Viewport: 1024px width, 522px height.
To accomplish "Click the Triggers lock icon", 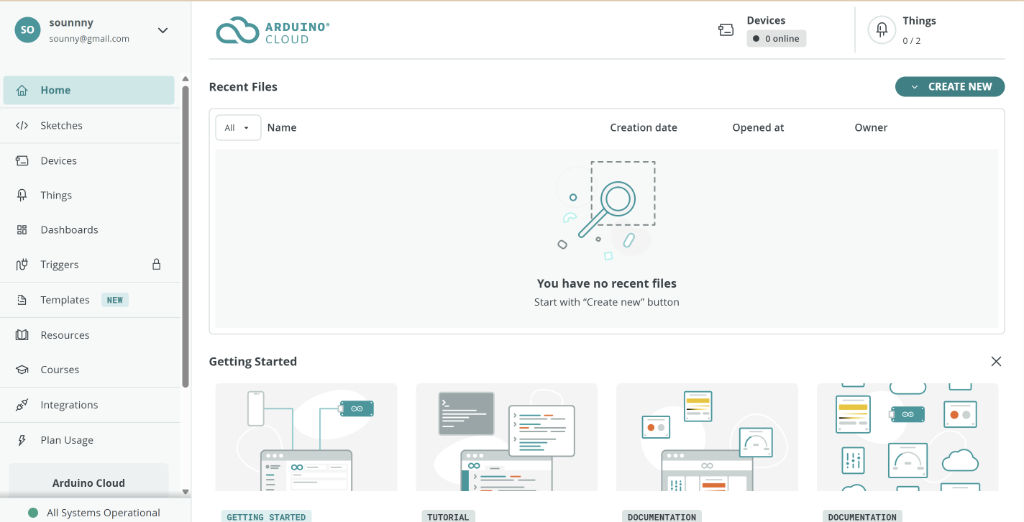I will click(x=156, y=265).
